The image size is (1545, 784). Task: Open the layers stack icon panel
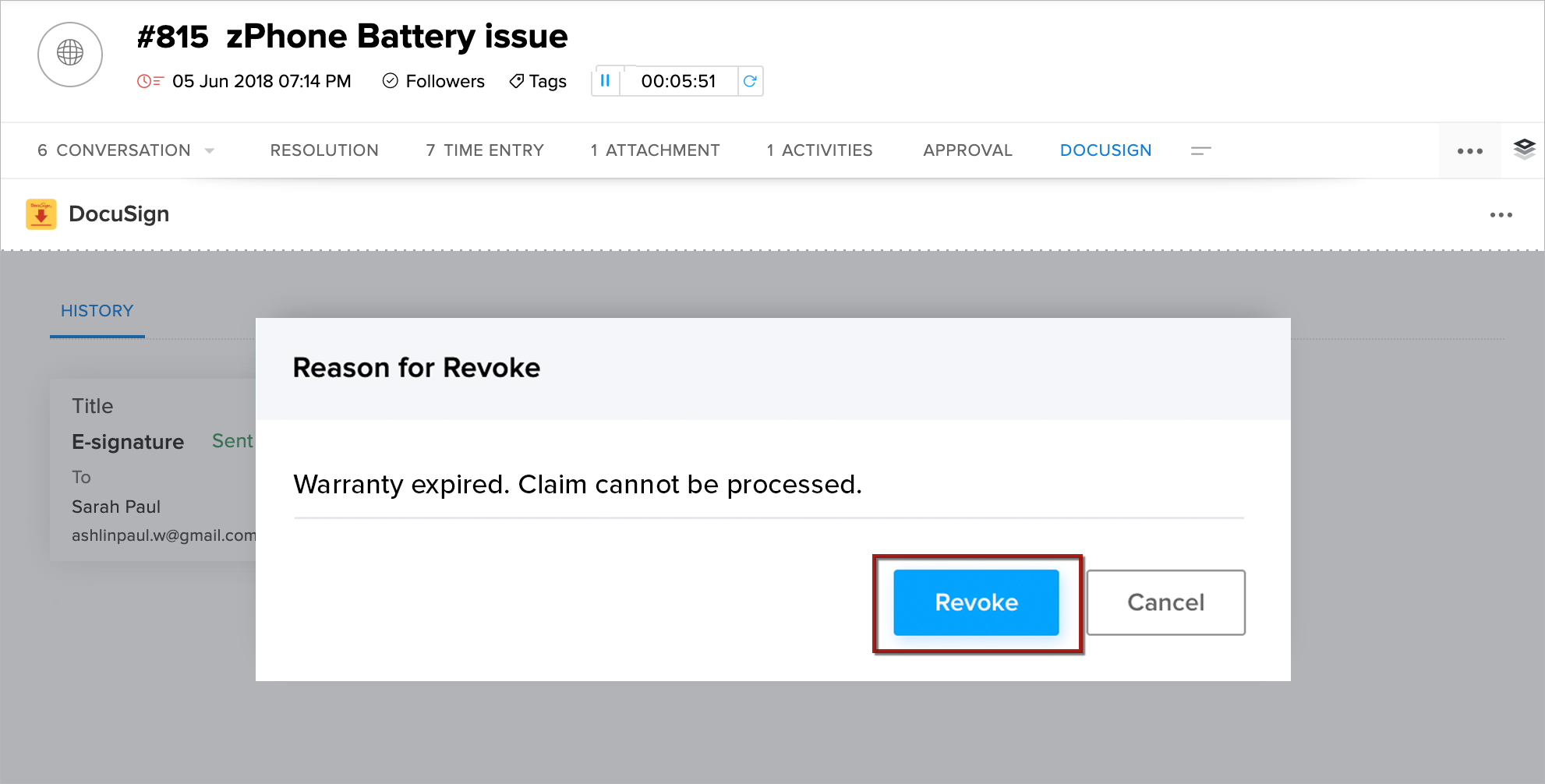point(1524,149)
